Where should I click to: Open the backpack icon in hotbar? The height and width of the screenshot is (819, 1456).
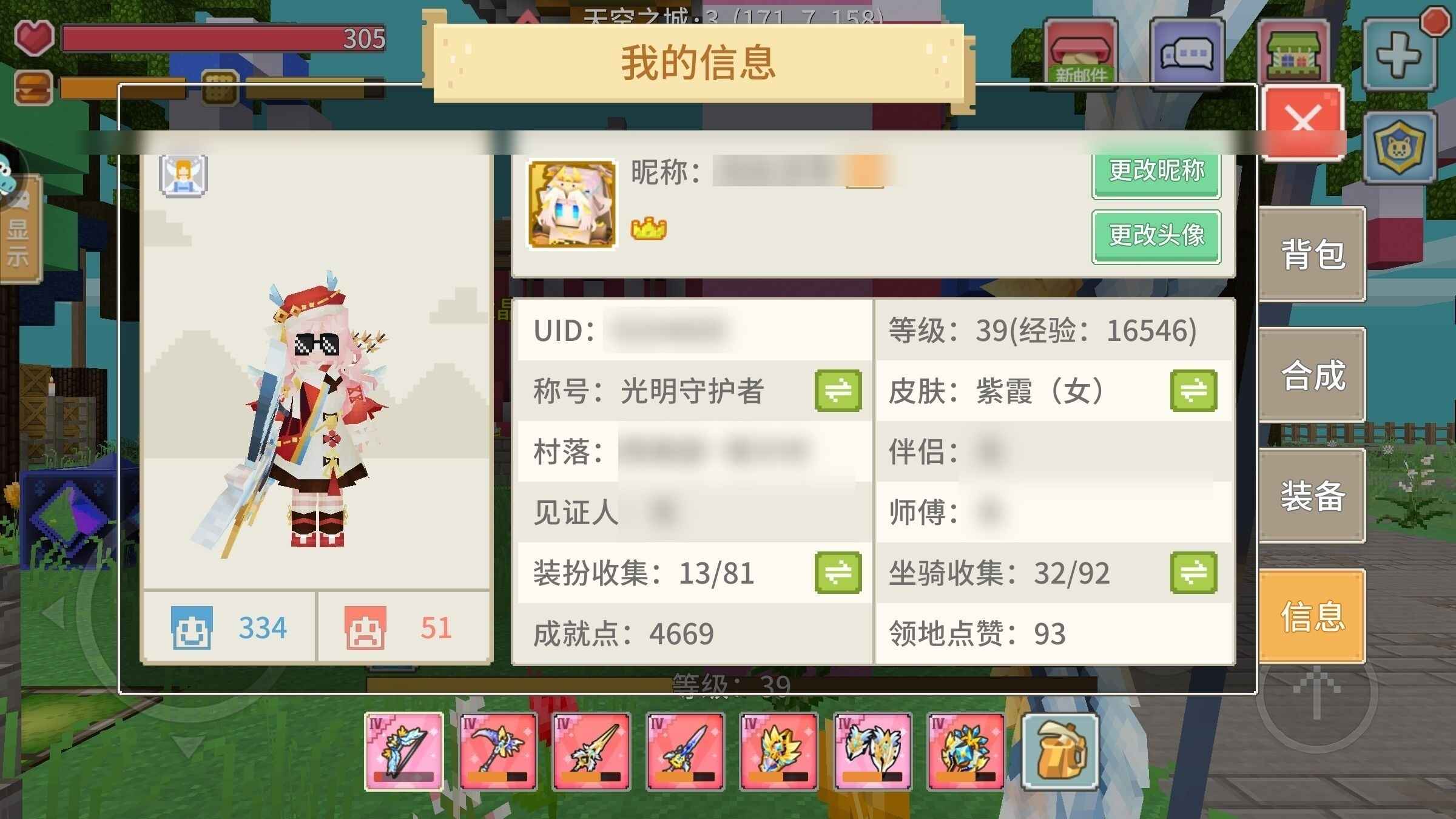click(1060, 751)
